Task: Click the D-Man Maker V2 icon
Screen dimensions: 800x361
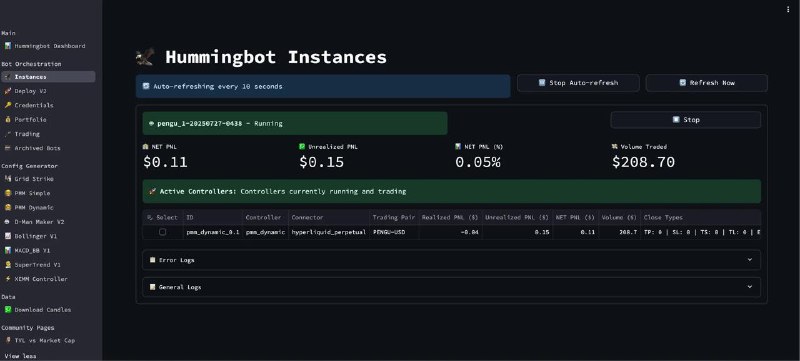Action: click(8, 222)
